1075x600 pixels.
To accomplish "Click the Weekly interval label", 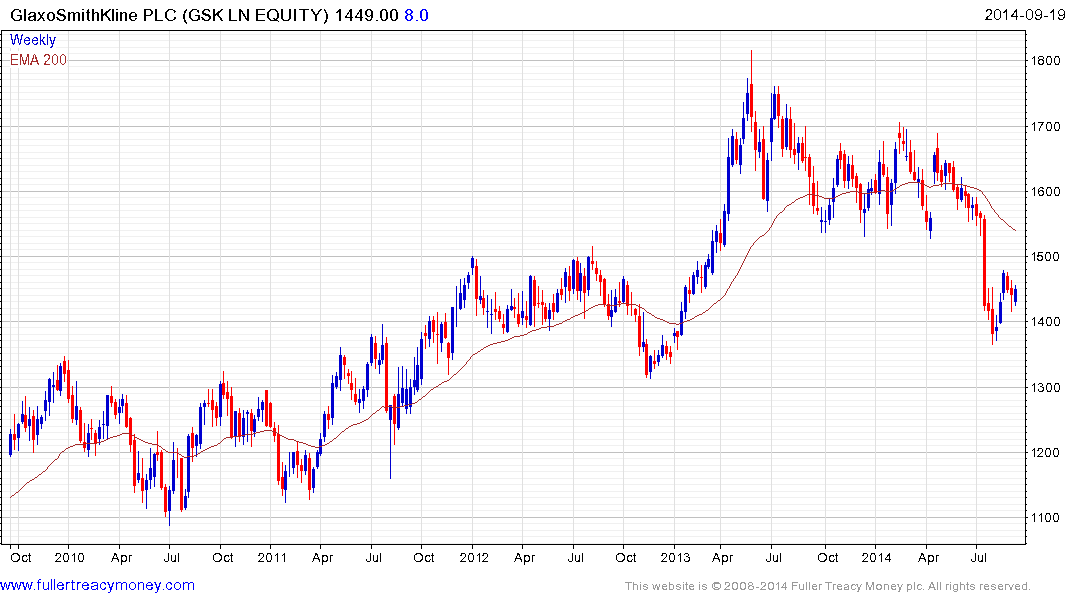I will (33, 40).
